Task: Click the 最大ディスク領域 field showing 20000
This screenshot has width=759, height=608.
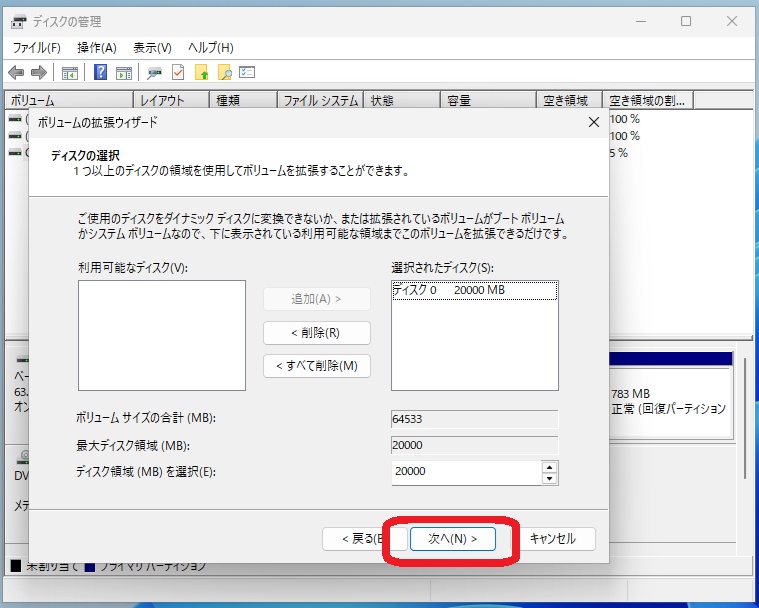Action: point(474,445)
